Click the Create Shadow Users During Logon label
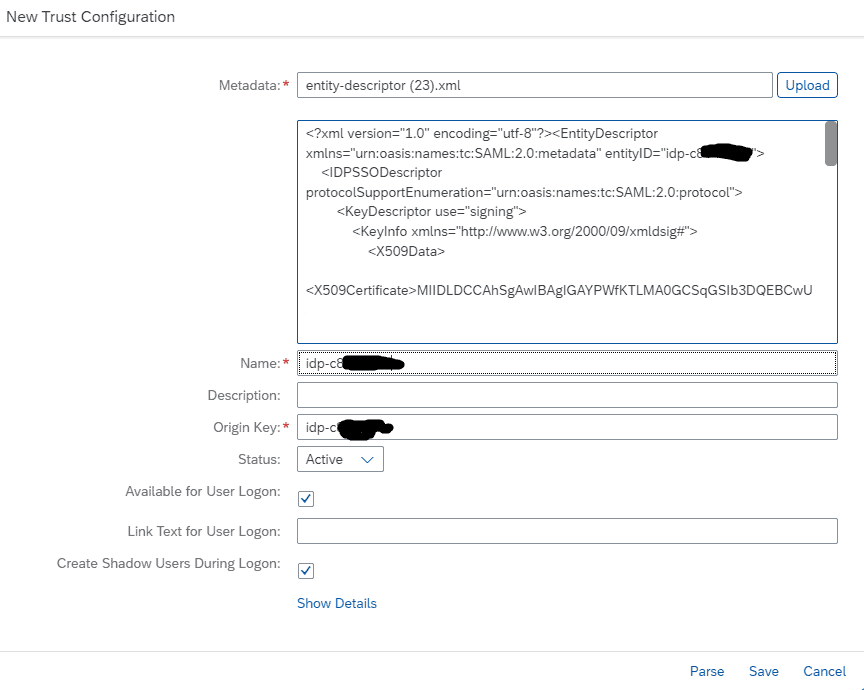 tap(169, 563)
